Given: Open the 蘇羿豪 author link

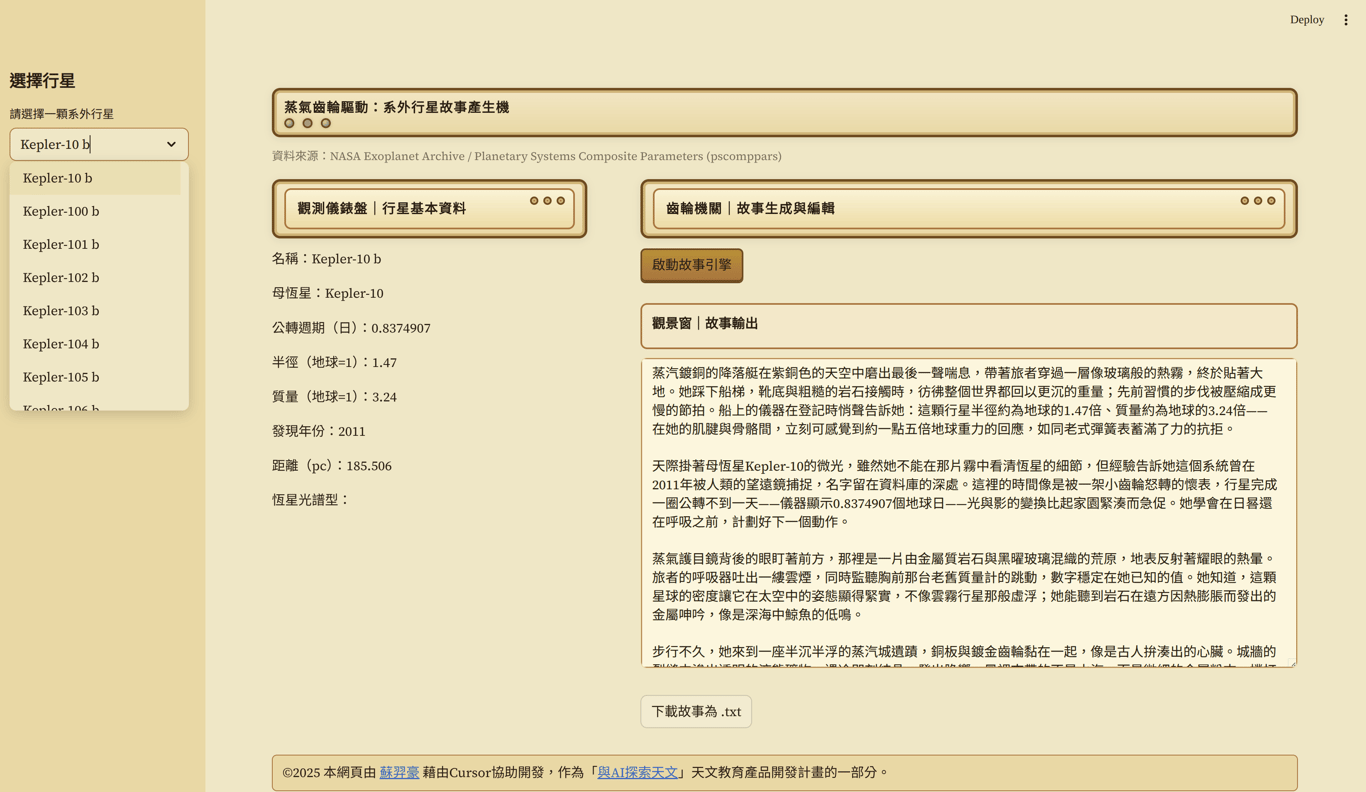Looking at the screenshot, I should point(399,772).
